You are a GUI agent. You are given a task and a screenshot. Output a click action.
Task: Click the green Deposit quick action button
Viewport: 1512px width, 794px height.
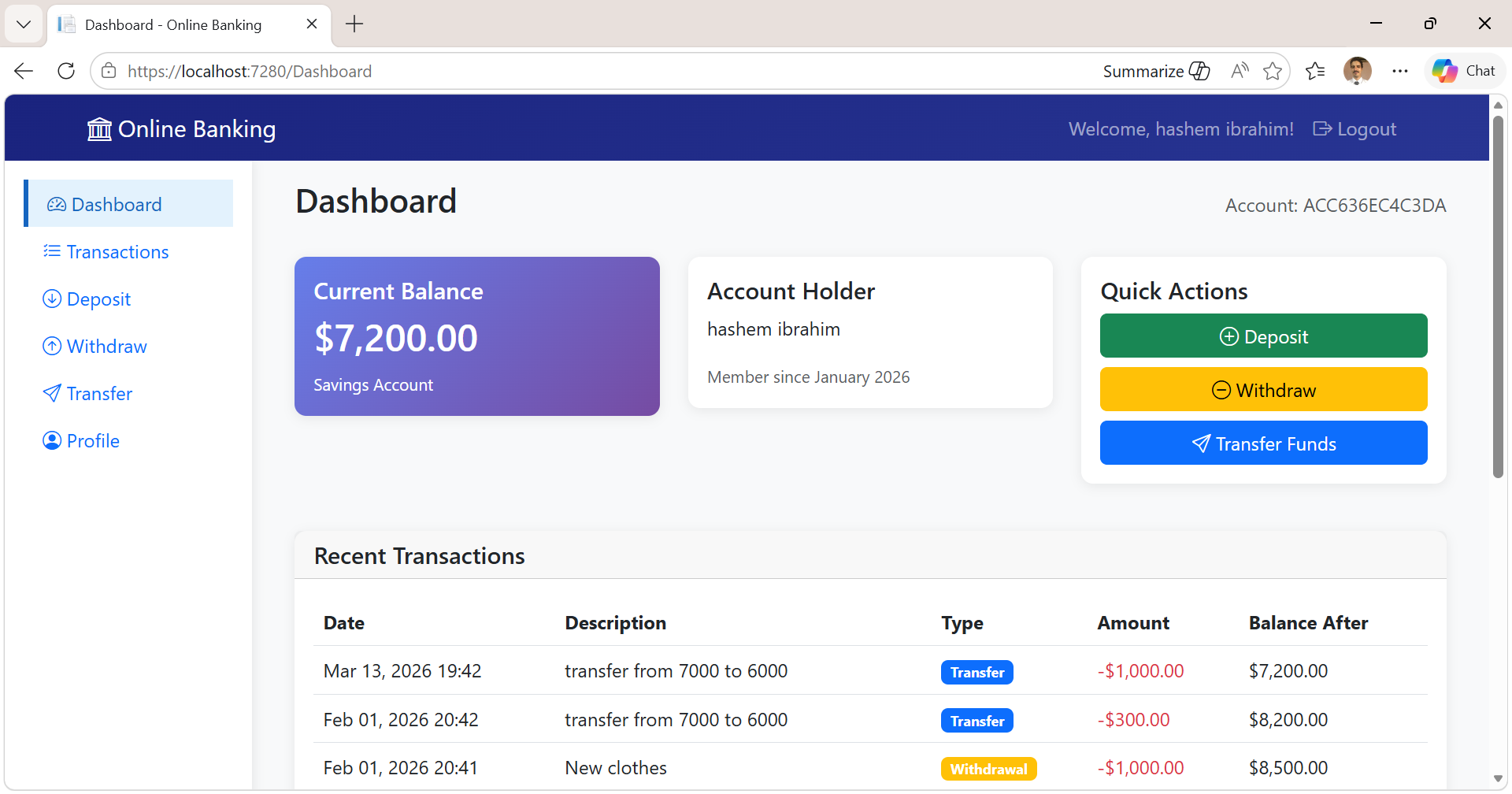point(1263,336)
